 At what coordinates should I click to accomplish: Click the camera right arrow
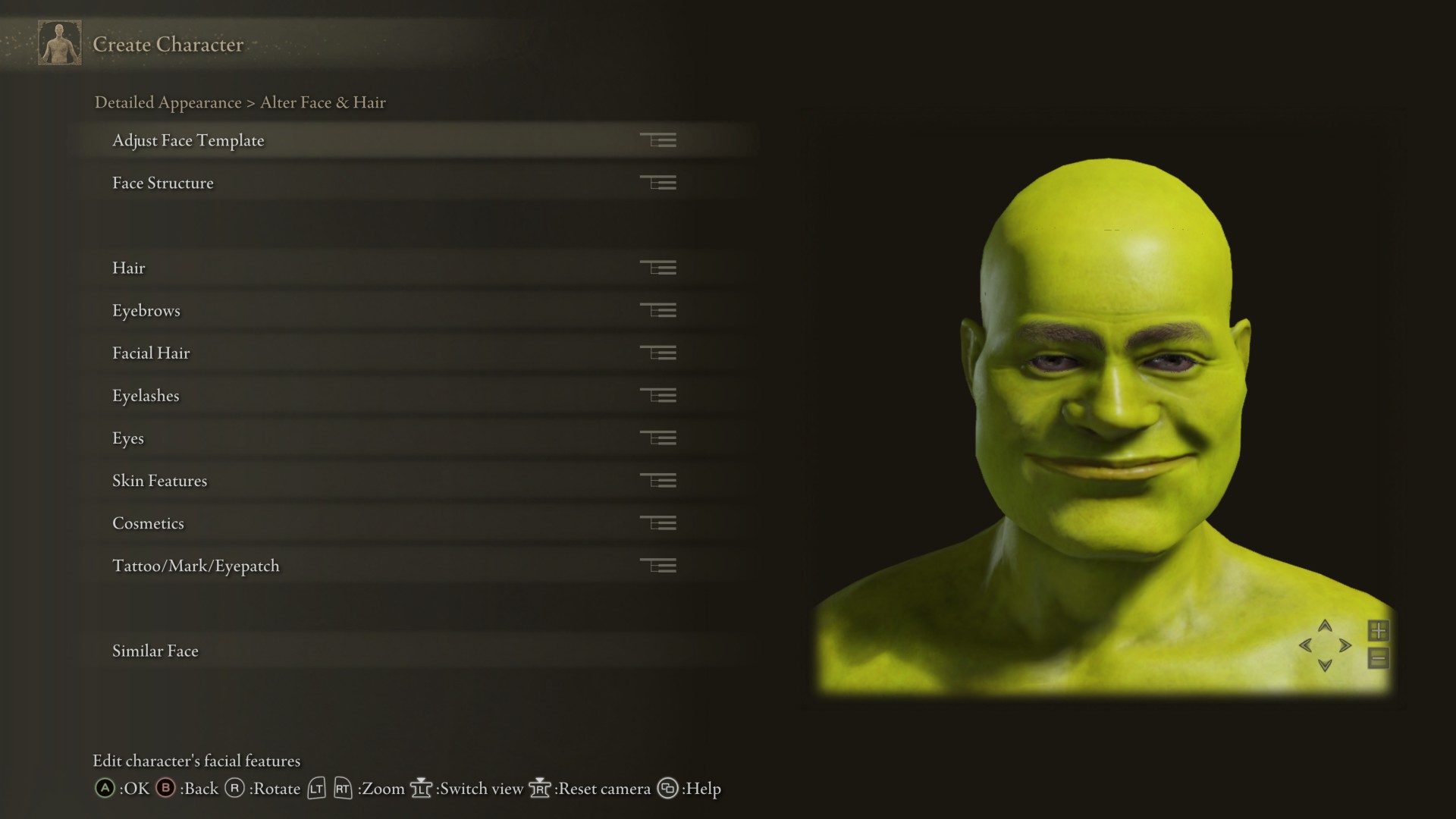click(x=1345, y=645)
